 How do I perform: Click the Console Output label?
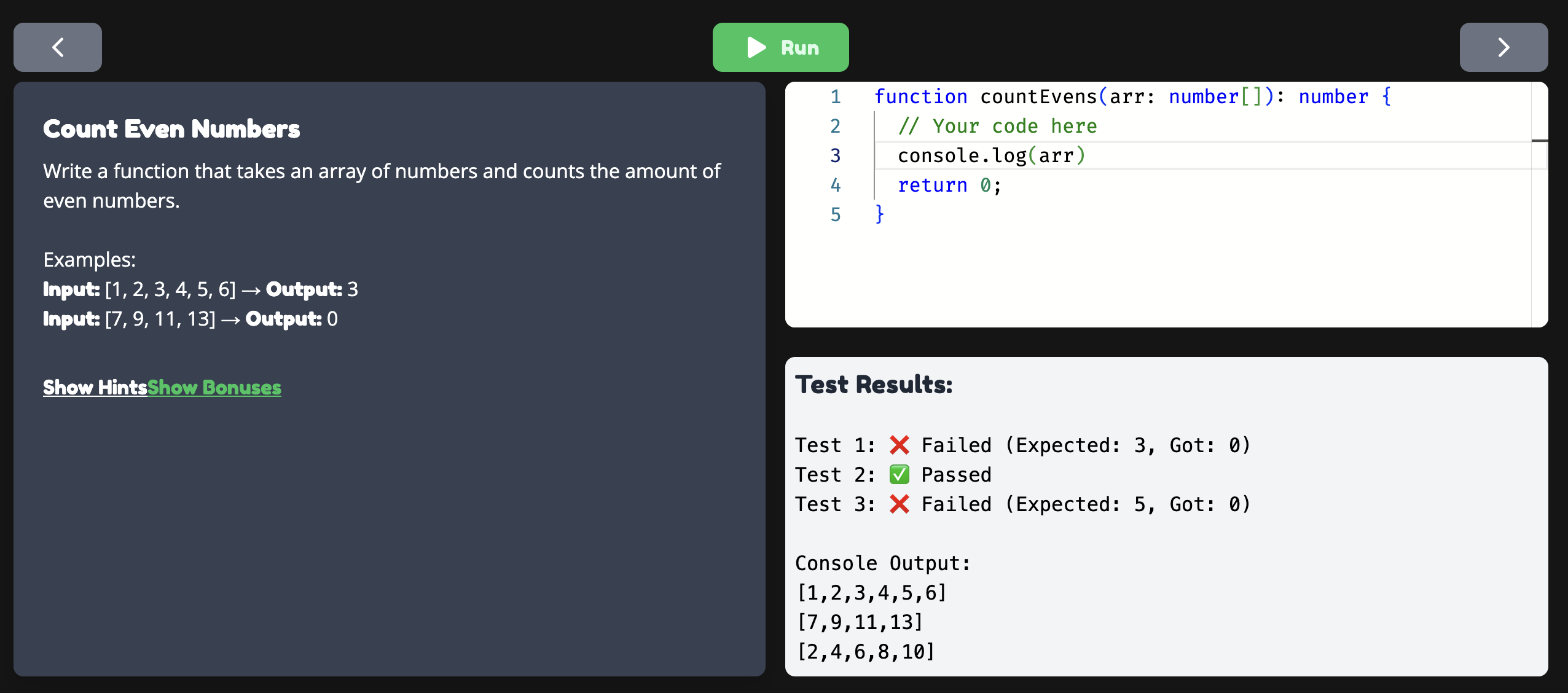[882, 563]
